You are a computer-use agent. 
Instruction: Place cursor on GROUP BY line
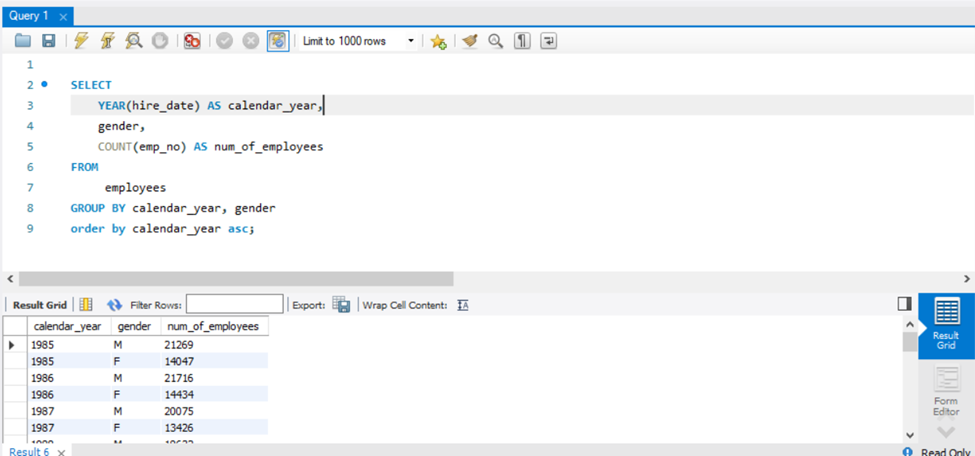[x=173, y=208]
